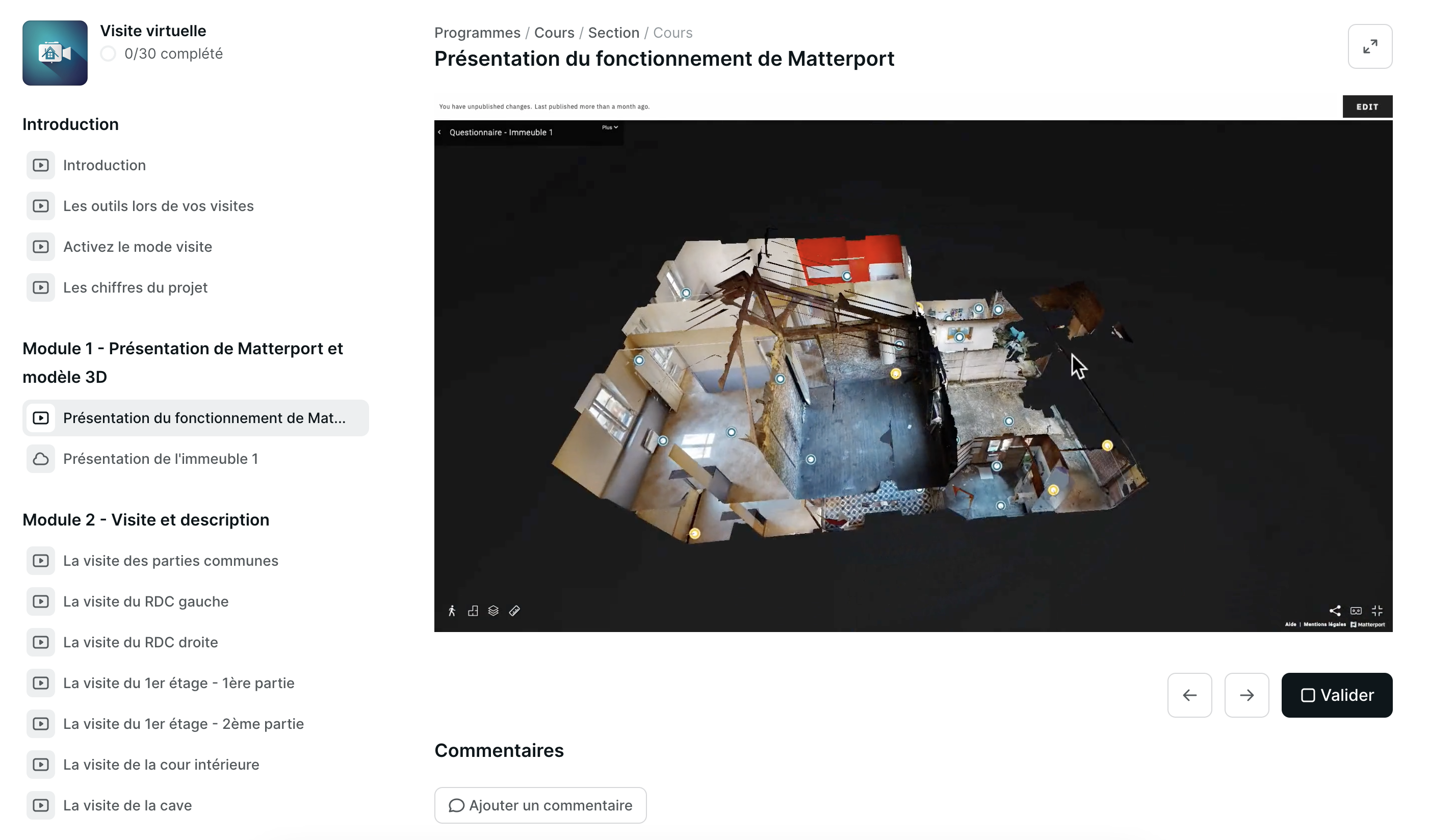Check the Valider completion box

point(1336,695)
